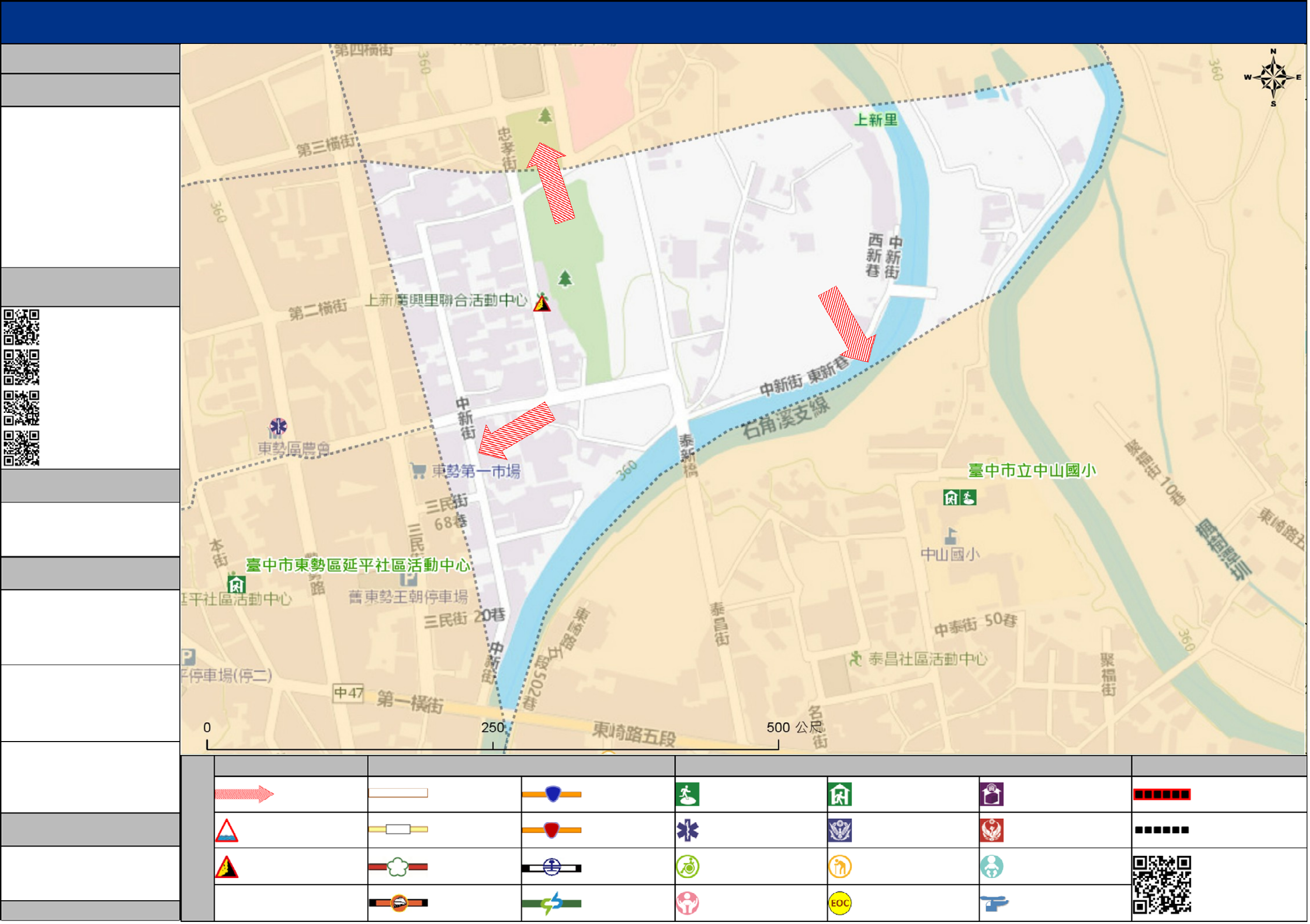Screen dimensions: 1310x924
Task: Click the 中47 route sign
Action: [x=348, y=694]
